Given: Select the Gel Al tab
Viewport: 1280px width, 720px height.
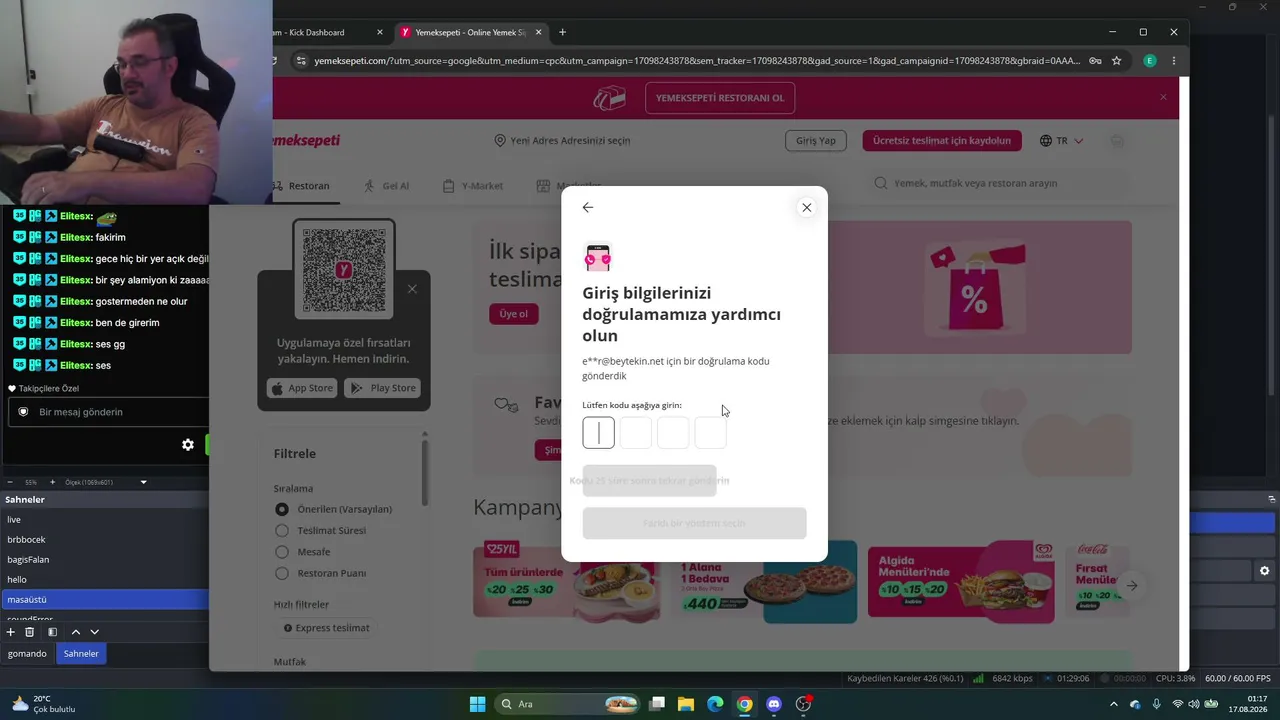Looking at the screenshot, I should (x=386, y=186).
